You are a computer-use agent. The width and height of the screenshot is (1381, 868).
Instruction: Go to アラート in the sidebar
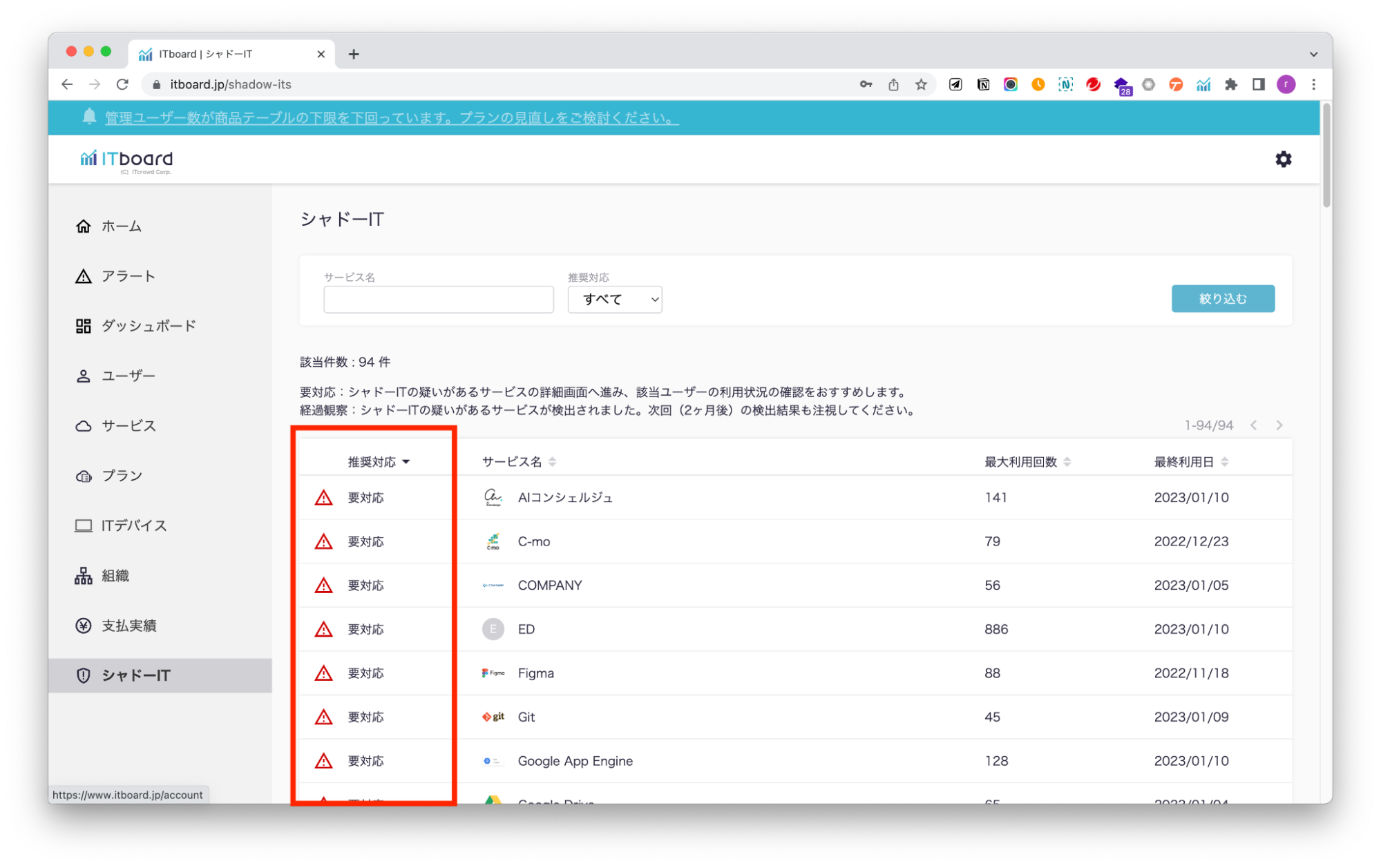pos(128,276)
